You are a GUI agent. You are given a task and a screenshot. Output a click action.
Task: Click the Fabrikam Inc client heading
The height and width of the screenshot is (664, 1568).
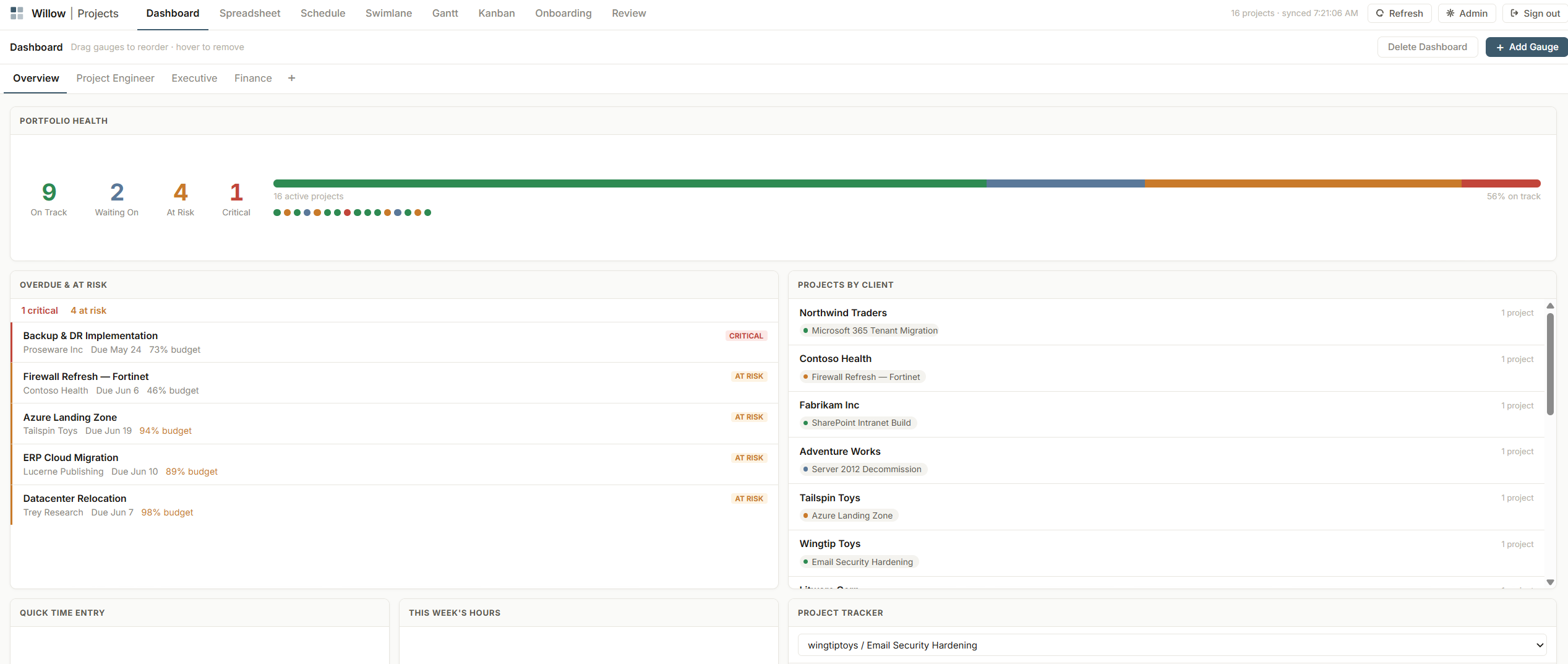(829, 405)
